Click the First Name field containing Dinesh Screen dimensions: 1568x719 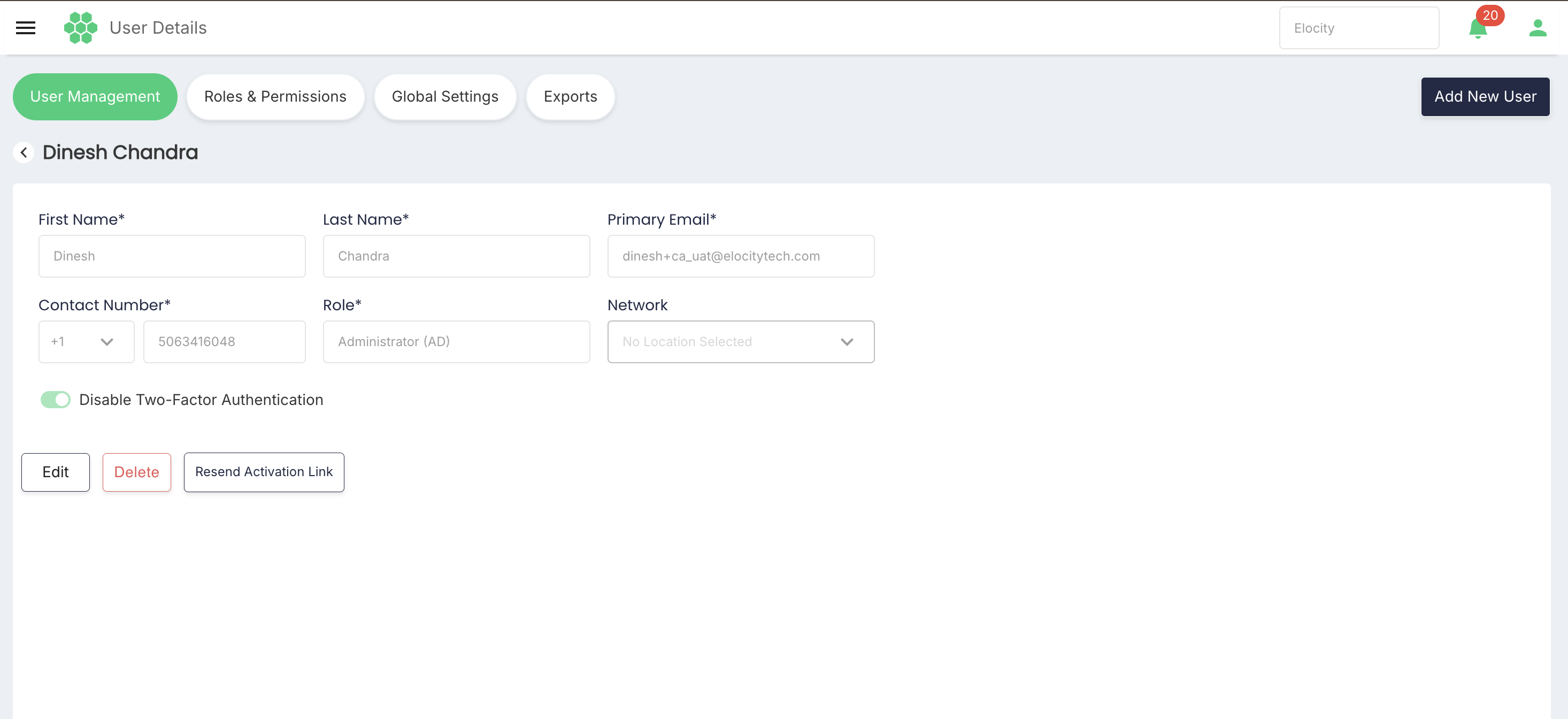[172, 256]
